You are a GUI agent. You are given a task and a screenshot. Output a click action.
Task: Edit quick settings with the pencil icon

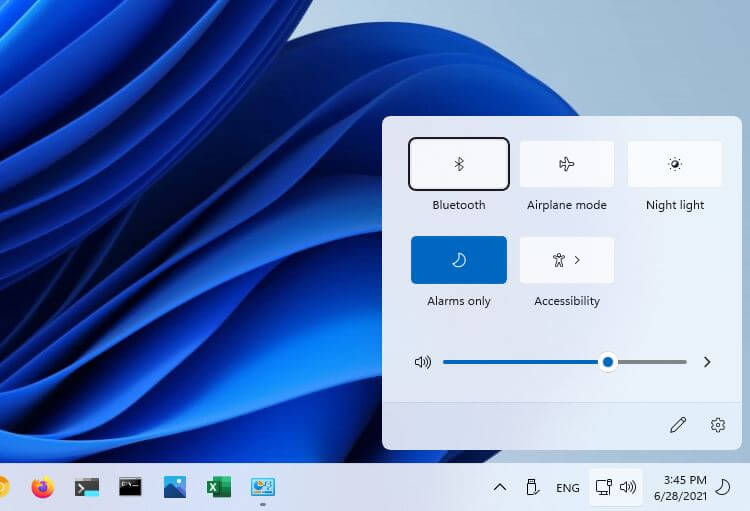click(678, 425)
